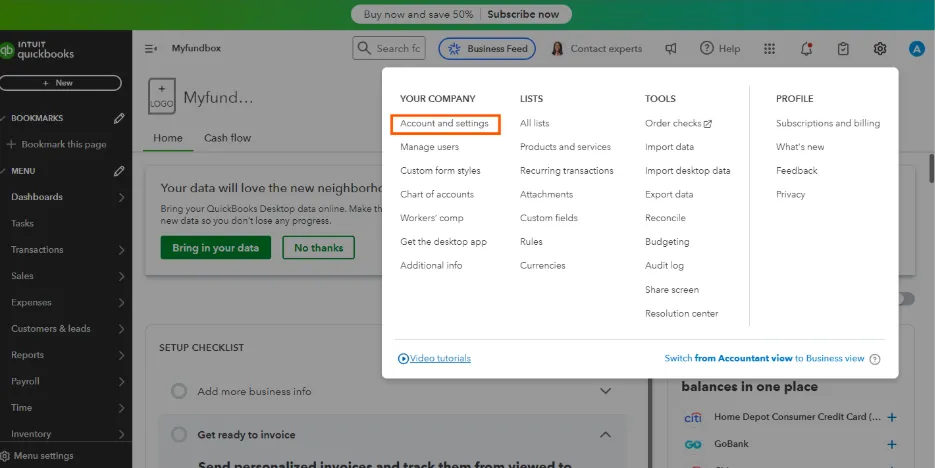Click the page vertical scrollbar
936x468 pixels.
[931, 168]
